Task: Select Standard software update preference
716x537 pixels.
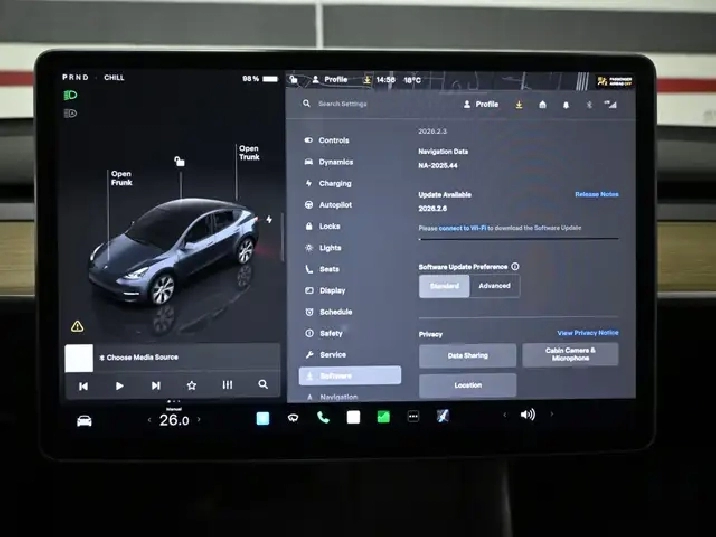Action: 444,286
